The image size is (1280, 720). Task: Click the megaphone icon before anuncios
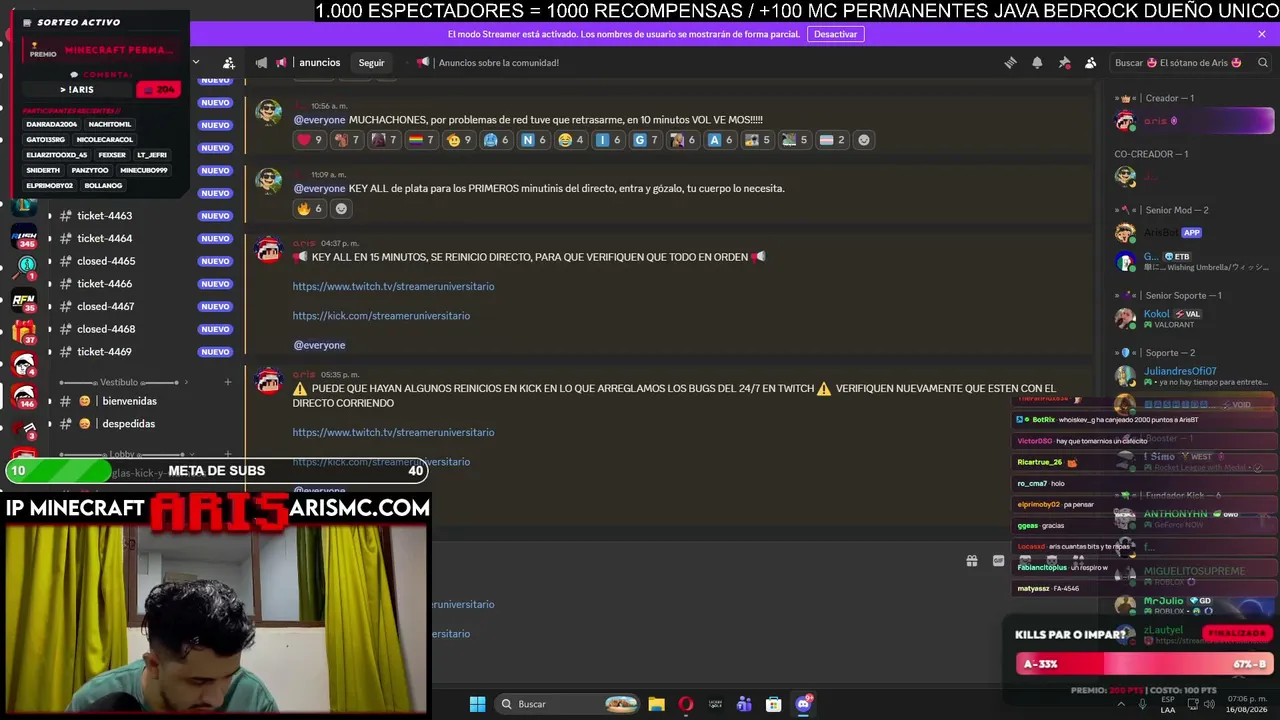click(261, 63)
